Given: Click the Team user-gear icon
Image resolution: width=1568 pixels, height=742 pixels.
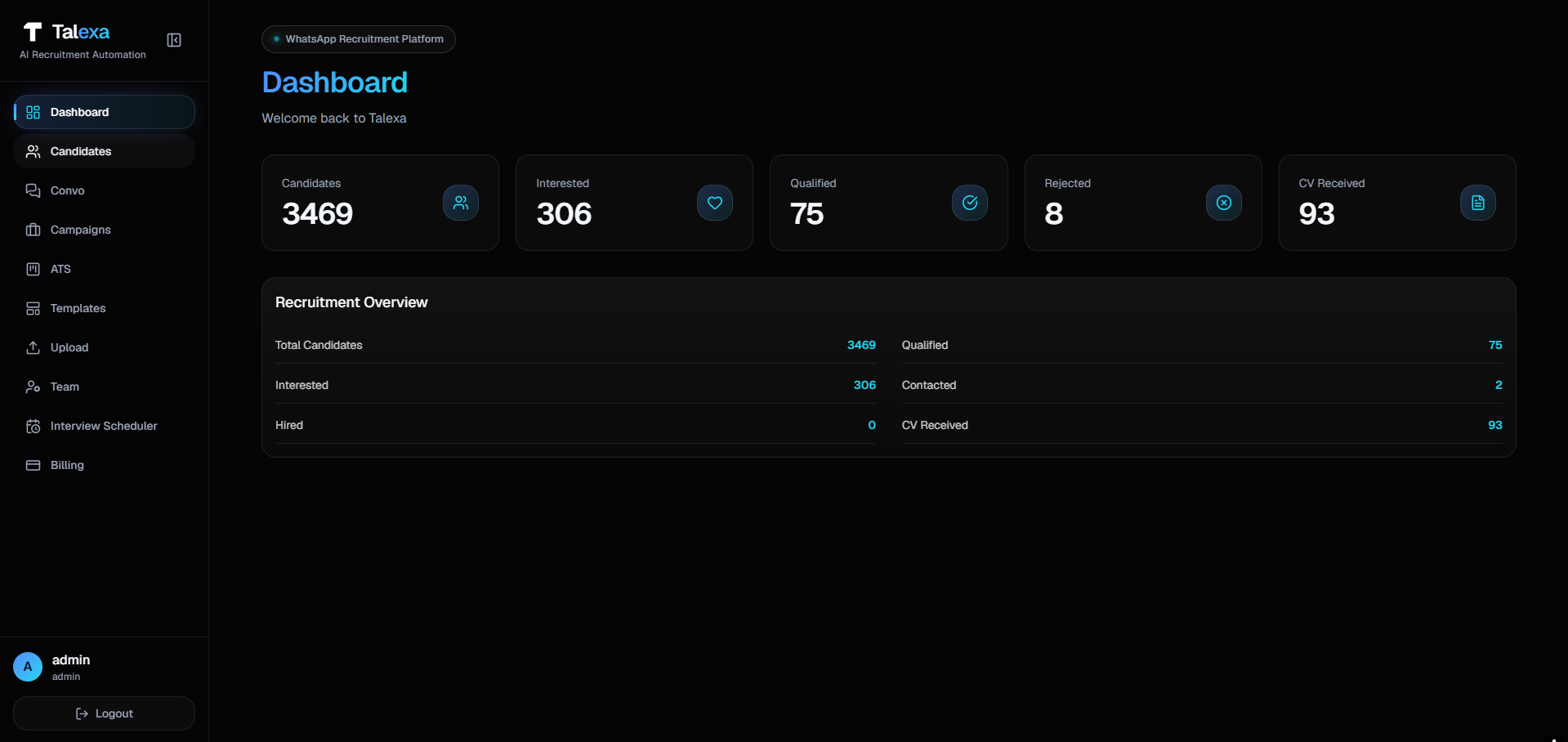Looking at the screenshot, I should click(x=33, y=387).
